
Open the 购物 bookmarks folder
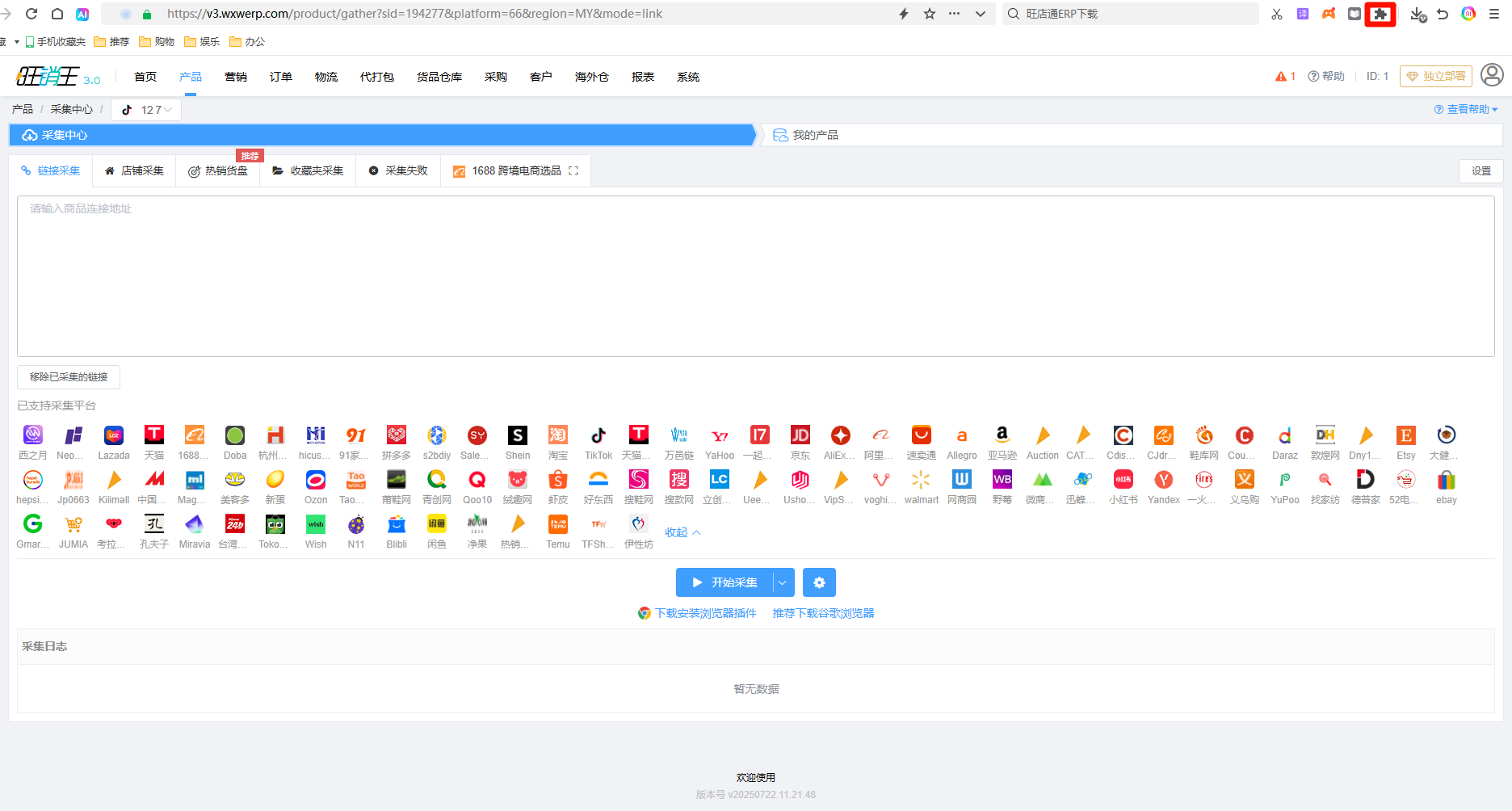point(157,41)
